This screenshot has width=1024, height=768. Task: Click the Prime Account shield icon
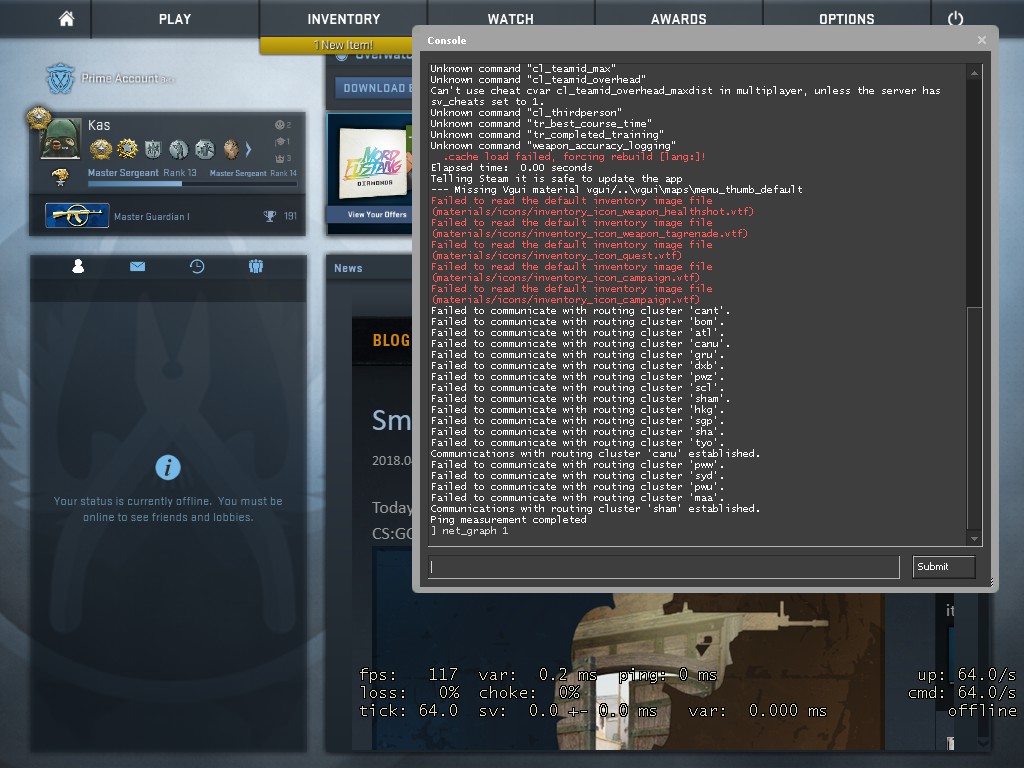(61, 79)
